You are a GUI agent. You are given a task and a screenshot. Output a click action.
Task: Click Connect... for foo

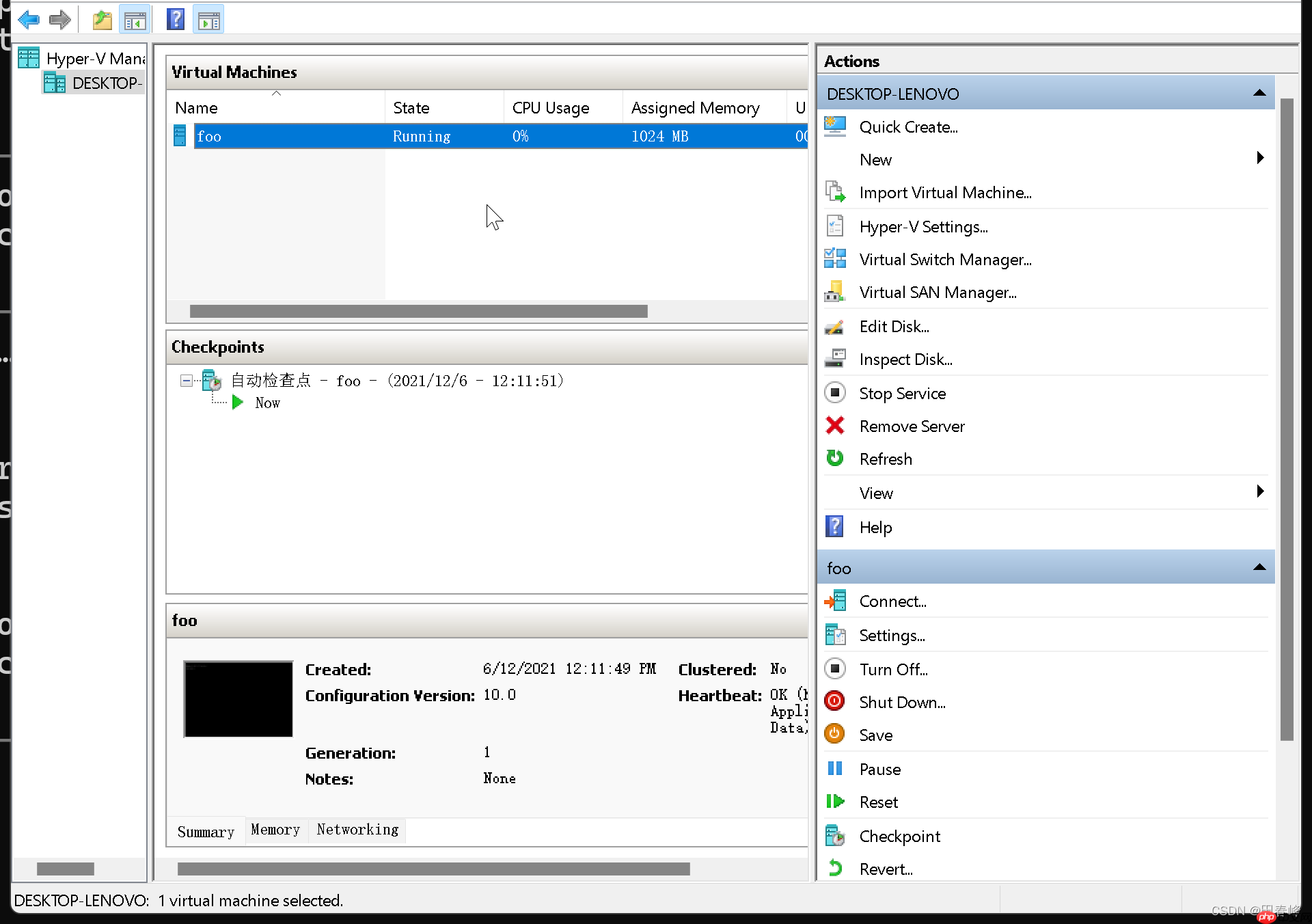tap(892, 601)
